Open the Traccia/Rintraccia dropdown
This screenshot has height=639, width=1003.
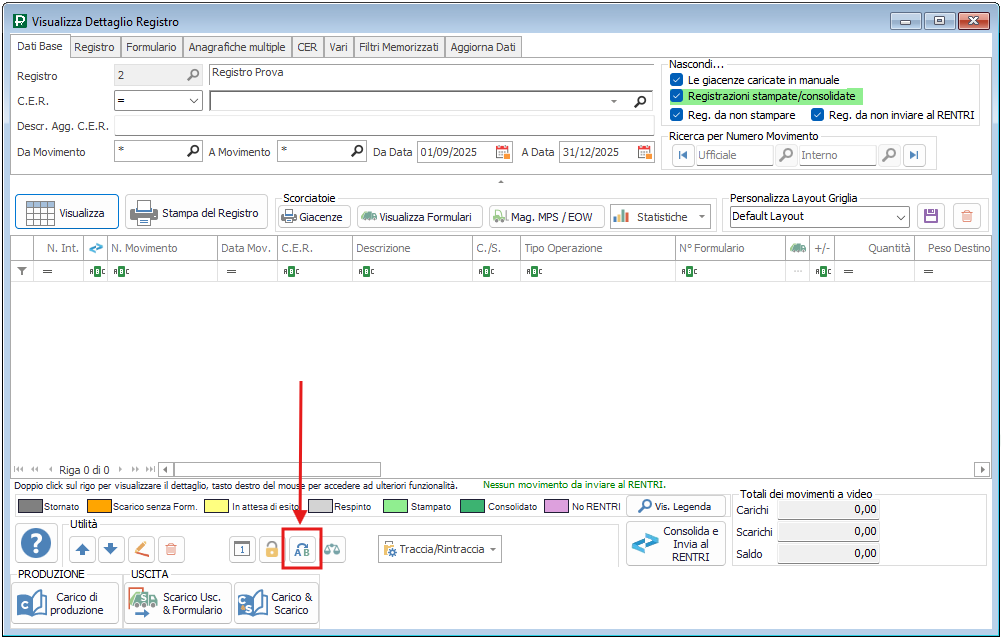coord(440,549)
